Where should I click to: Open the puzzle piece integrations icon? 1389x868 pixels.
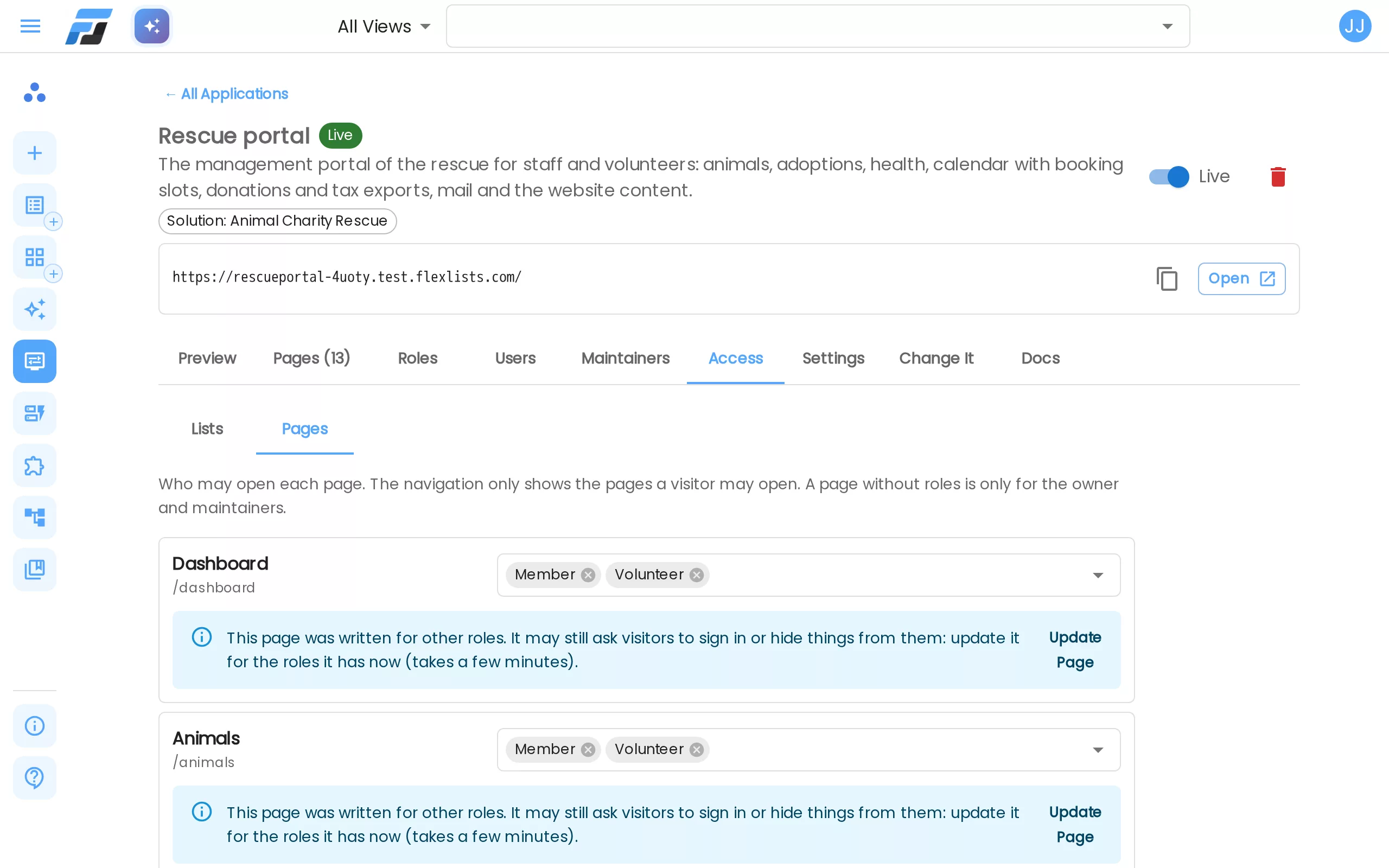tap(35, 465)
